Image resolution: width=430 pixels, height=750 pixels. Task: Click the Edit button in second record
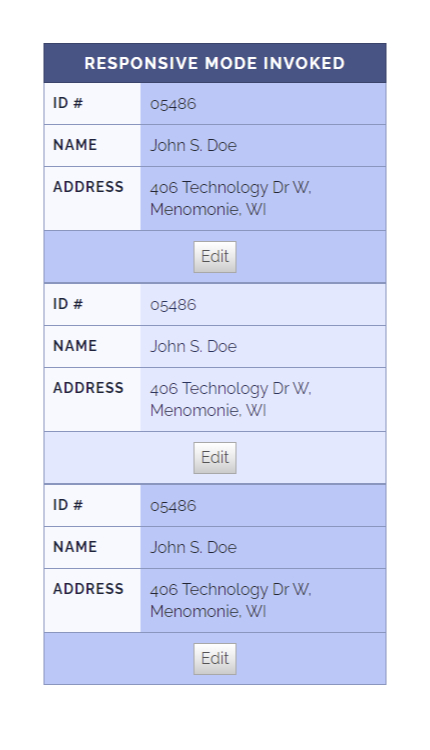point(215,458)
